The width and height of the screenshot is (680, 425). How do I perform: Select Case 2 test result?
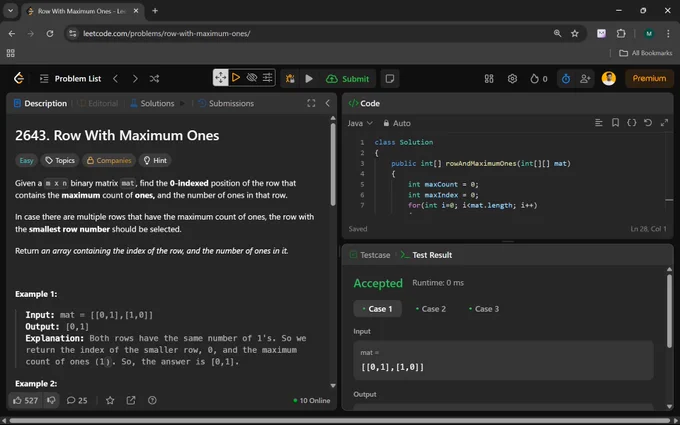(430, 309)
